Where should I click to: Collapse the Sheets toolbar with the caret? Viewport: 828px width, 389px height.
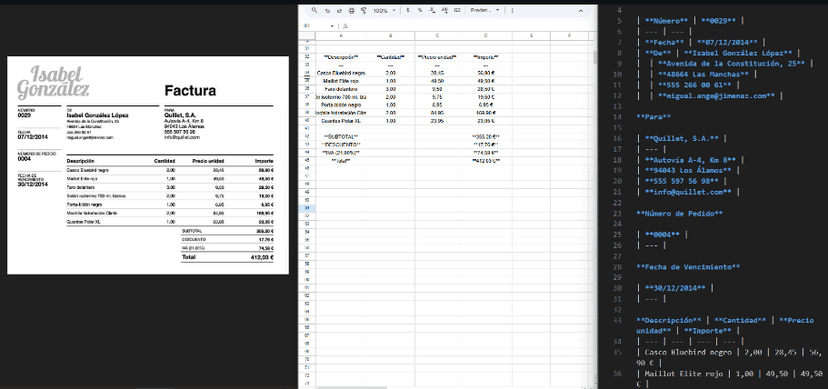[x=581, y=11]
